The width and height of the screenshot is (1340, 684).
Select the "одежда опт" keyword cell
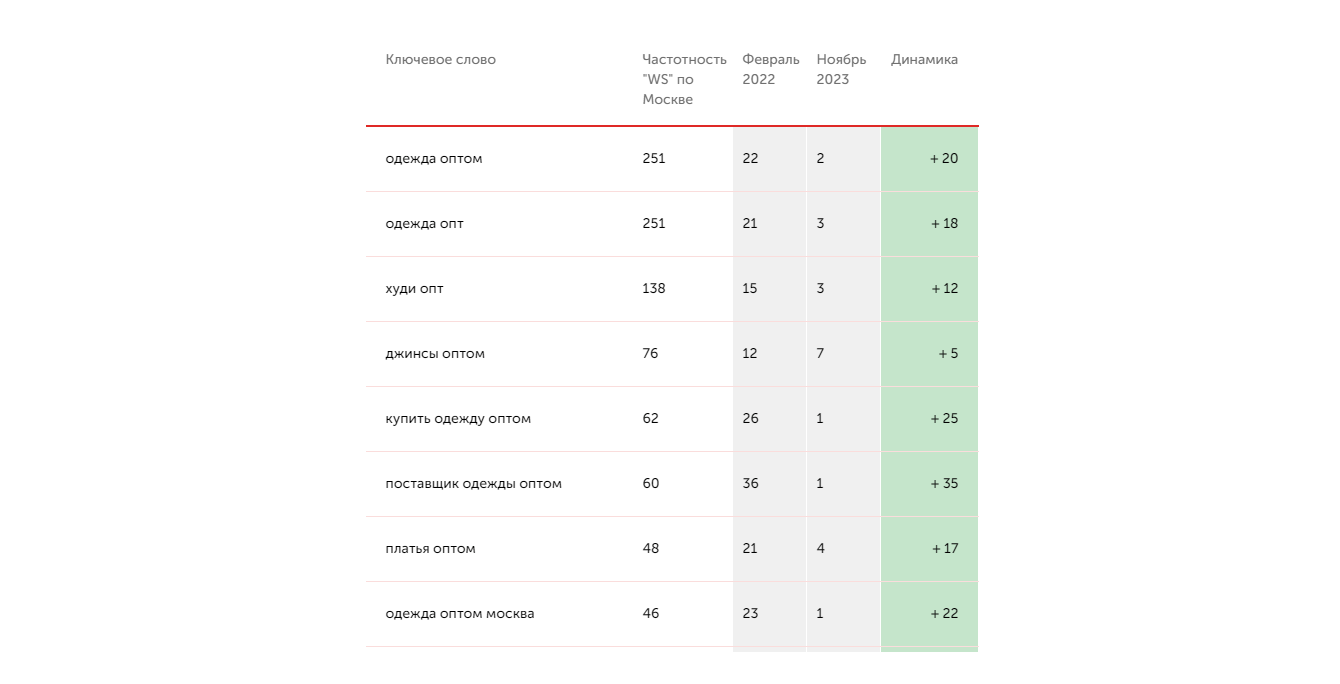tap(424, 224)
